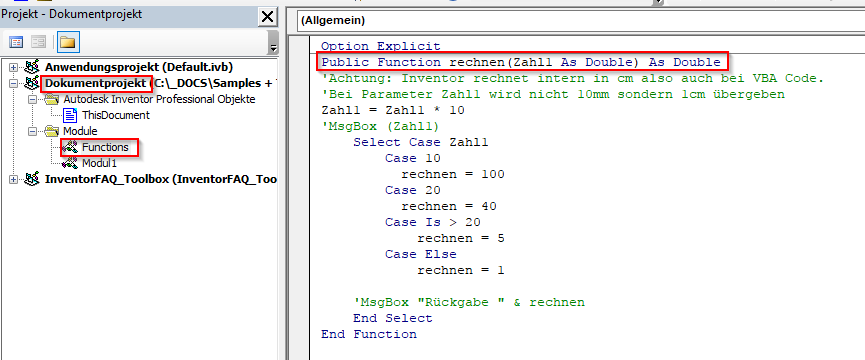Click the View Object icon in Project toolbar

38,42
